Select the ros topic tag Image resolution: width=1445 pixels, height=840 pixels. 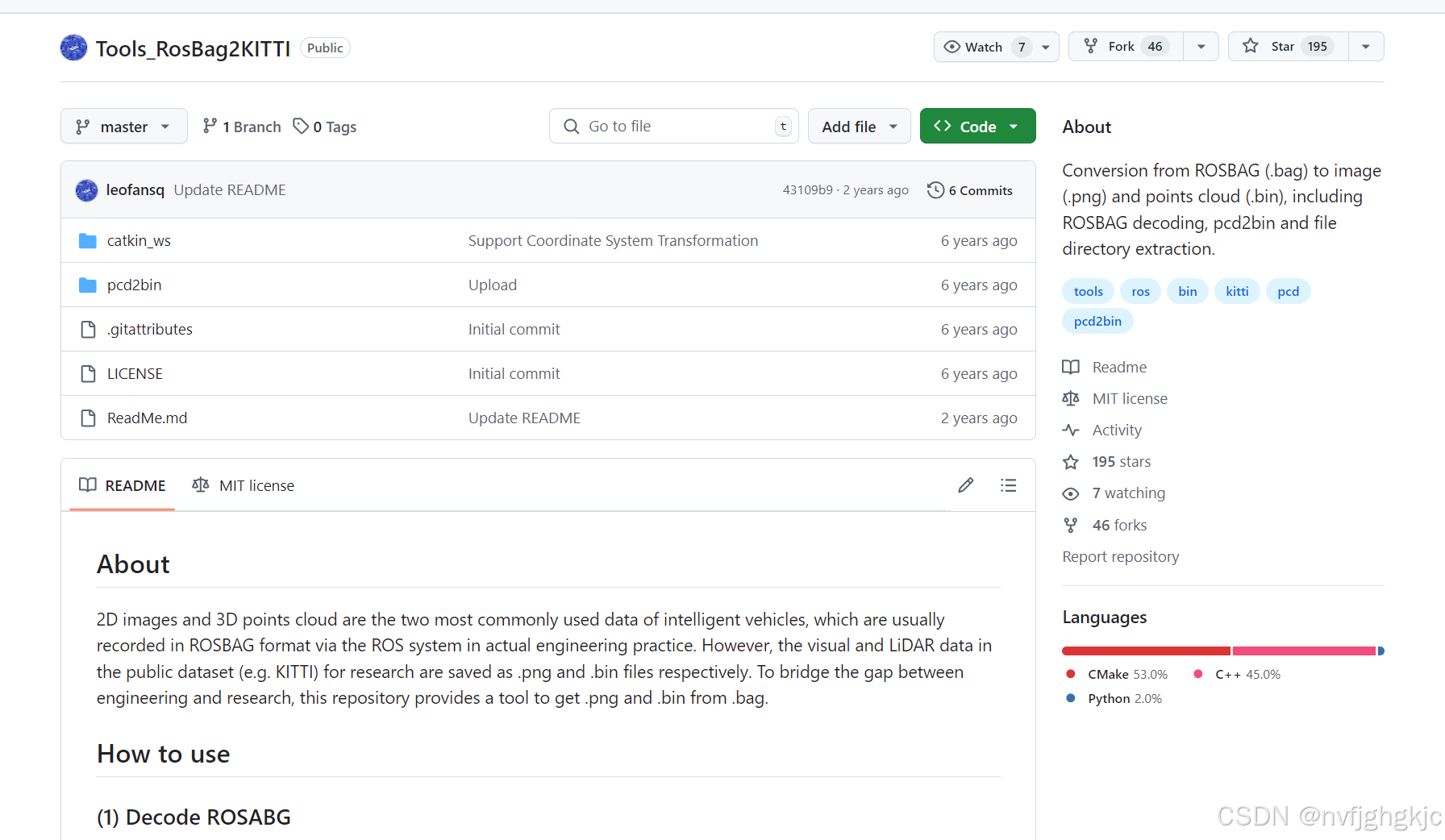tap(1140, 292)
